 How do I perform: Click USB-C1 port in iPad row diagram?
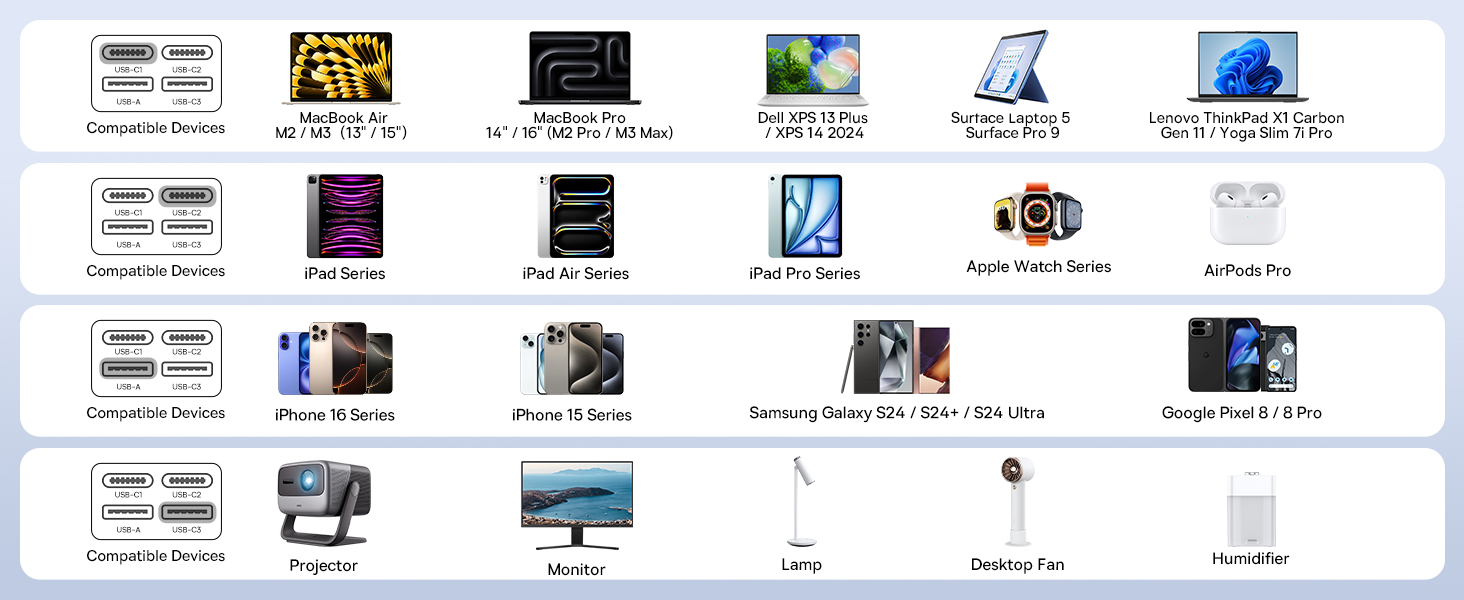128,196
